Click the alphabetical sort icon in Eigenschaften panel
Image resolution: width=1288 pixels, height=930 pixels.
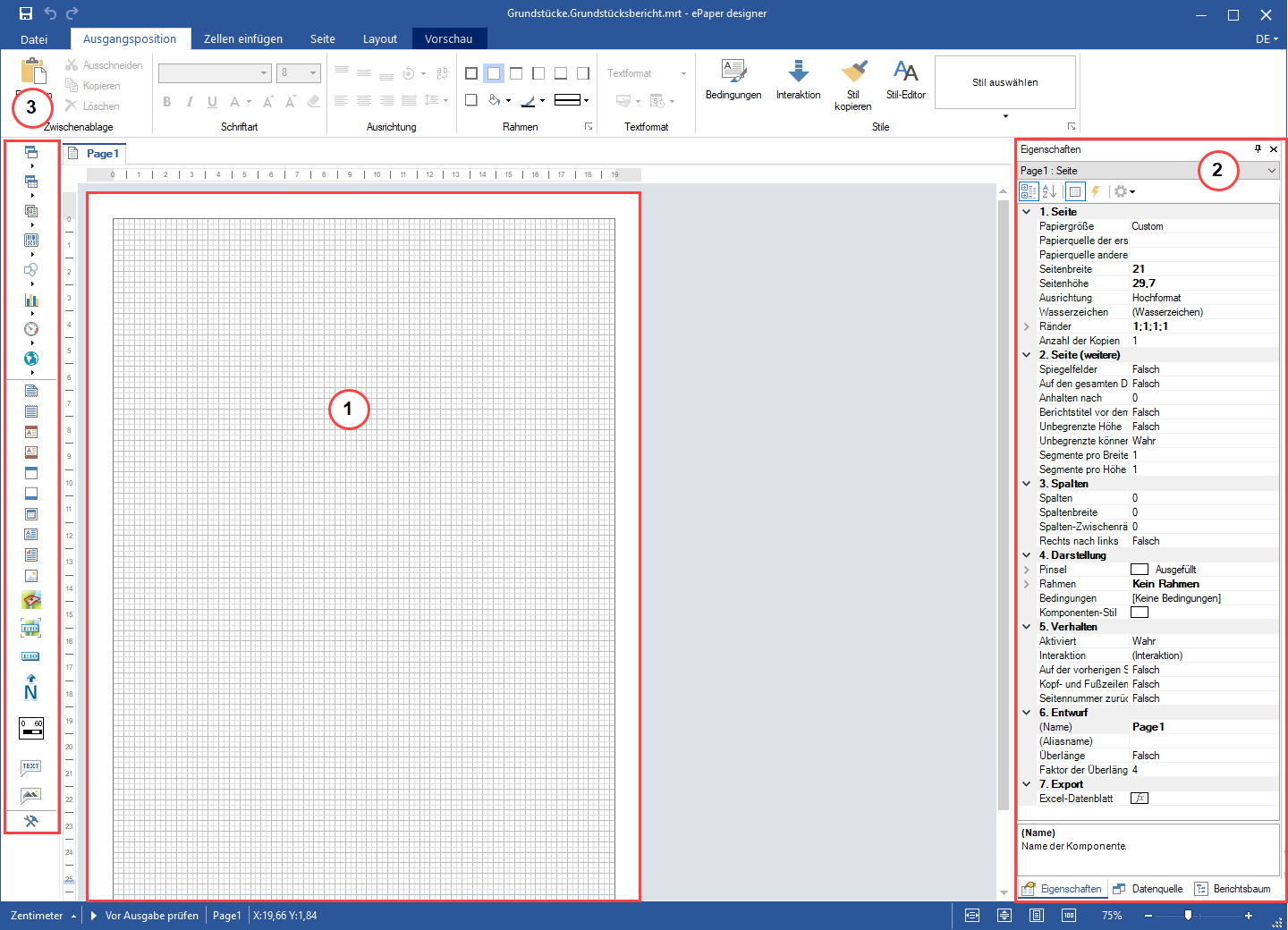click(1047, 190)
